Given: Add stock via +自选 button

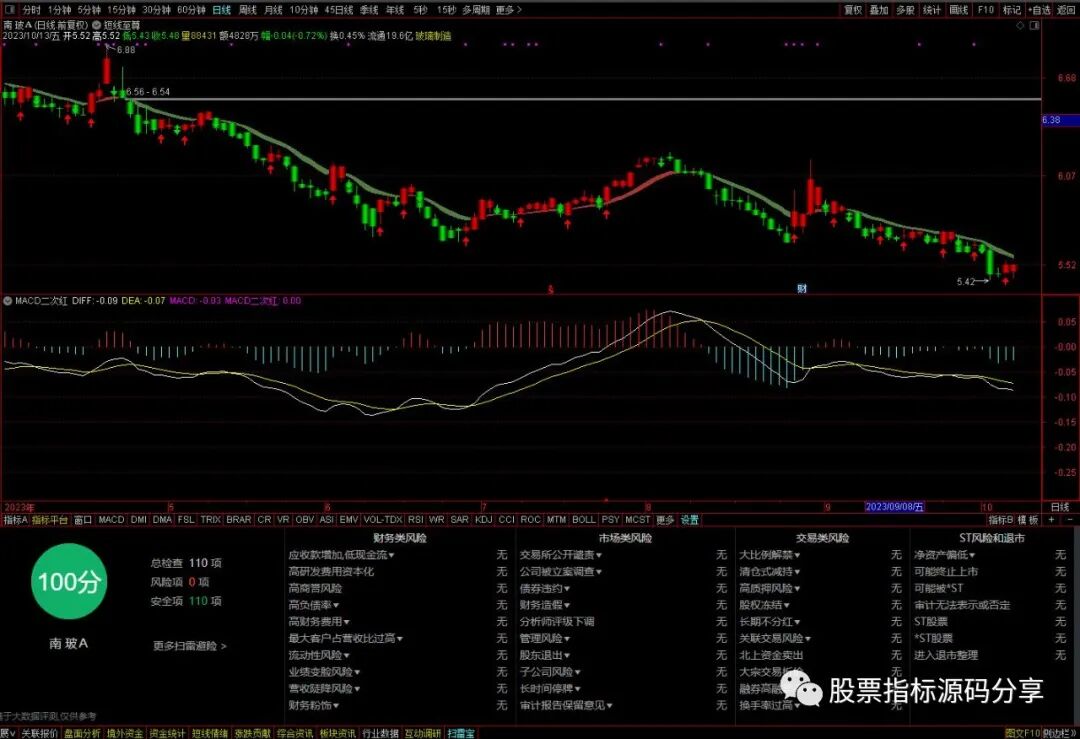Looking at the screenshot, I should tap(1039, 10).
